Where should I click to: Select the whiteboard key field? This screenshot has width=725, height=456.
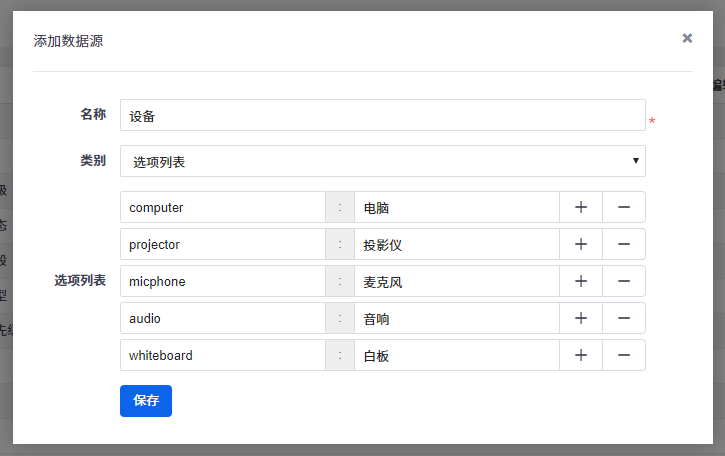[222, 355]
